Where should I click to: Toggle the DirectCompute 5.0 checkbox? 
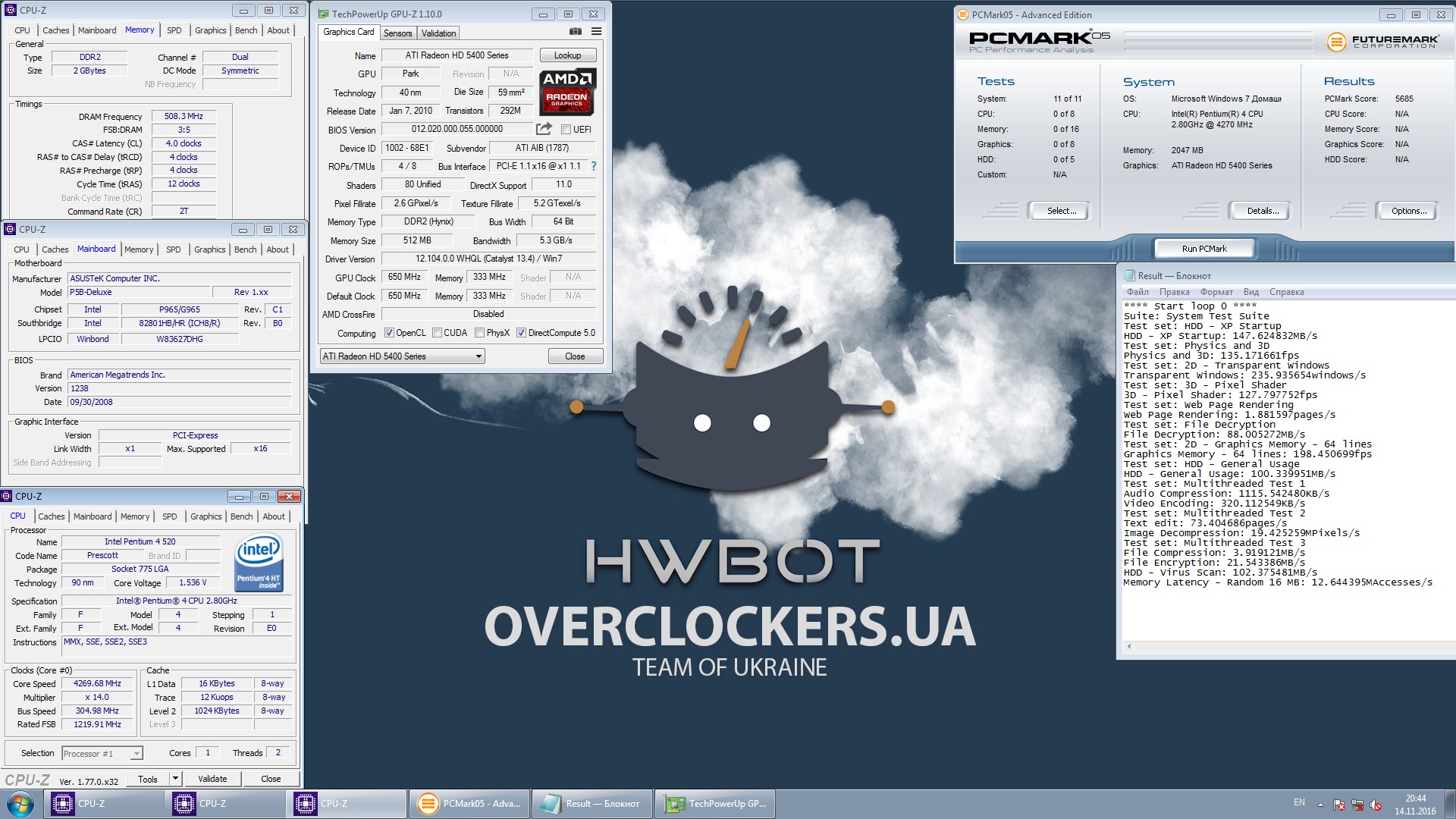coord(521,333)
